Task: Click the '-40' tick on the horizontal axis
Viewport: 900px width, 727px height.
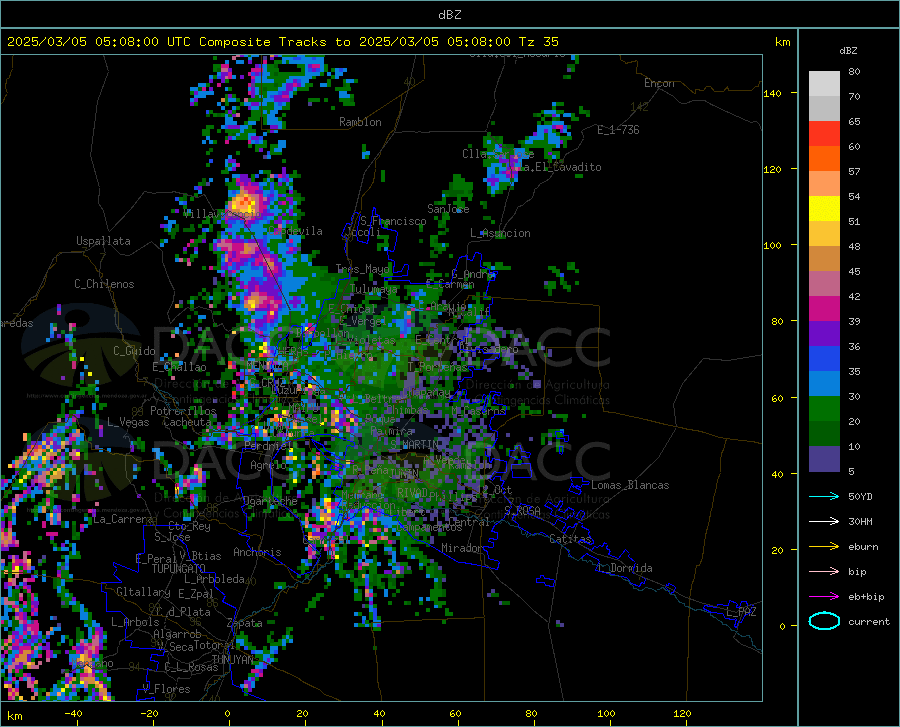Action: tap(73, 713)
